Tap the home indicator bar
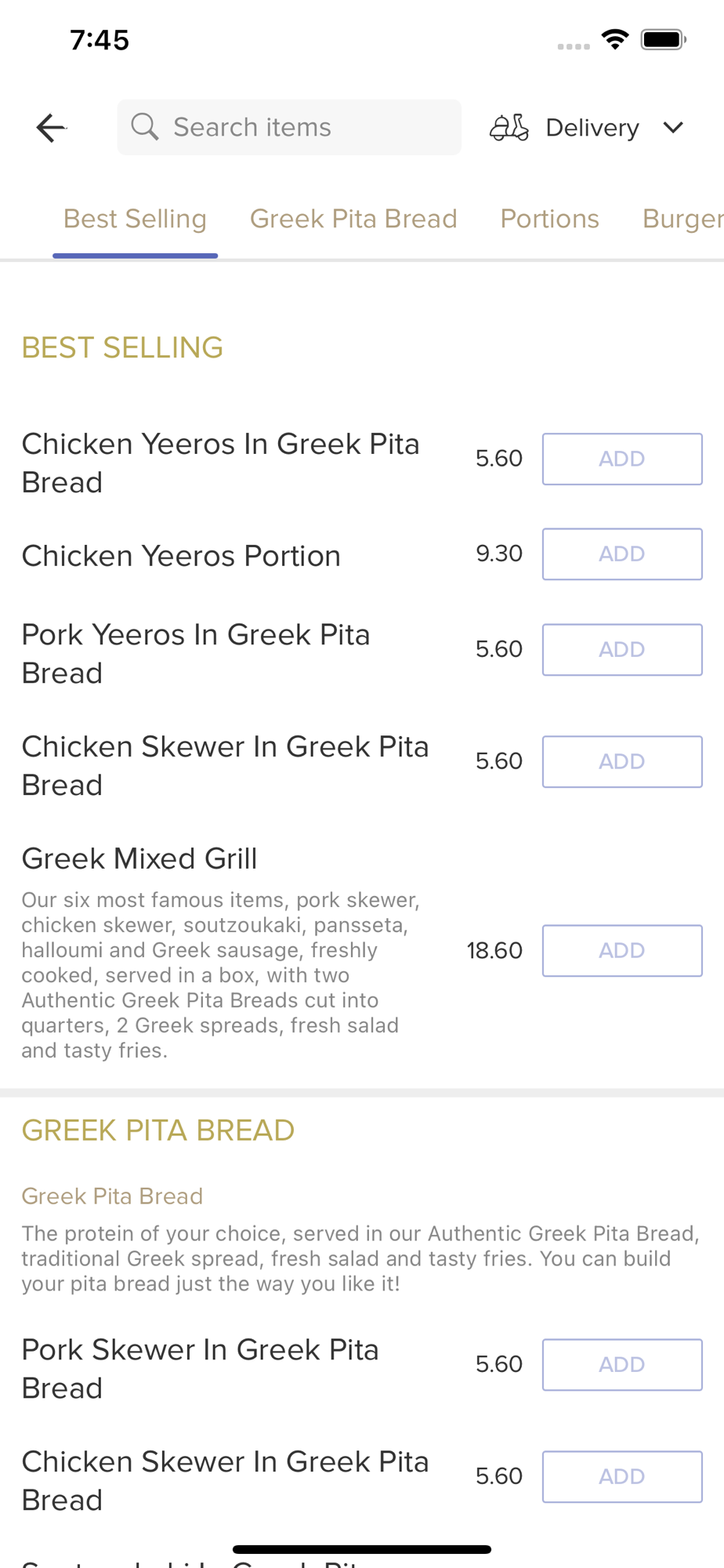Viewport: 724px width, 1568px height. [362, 1549]
